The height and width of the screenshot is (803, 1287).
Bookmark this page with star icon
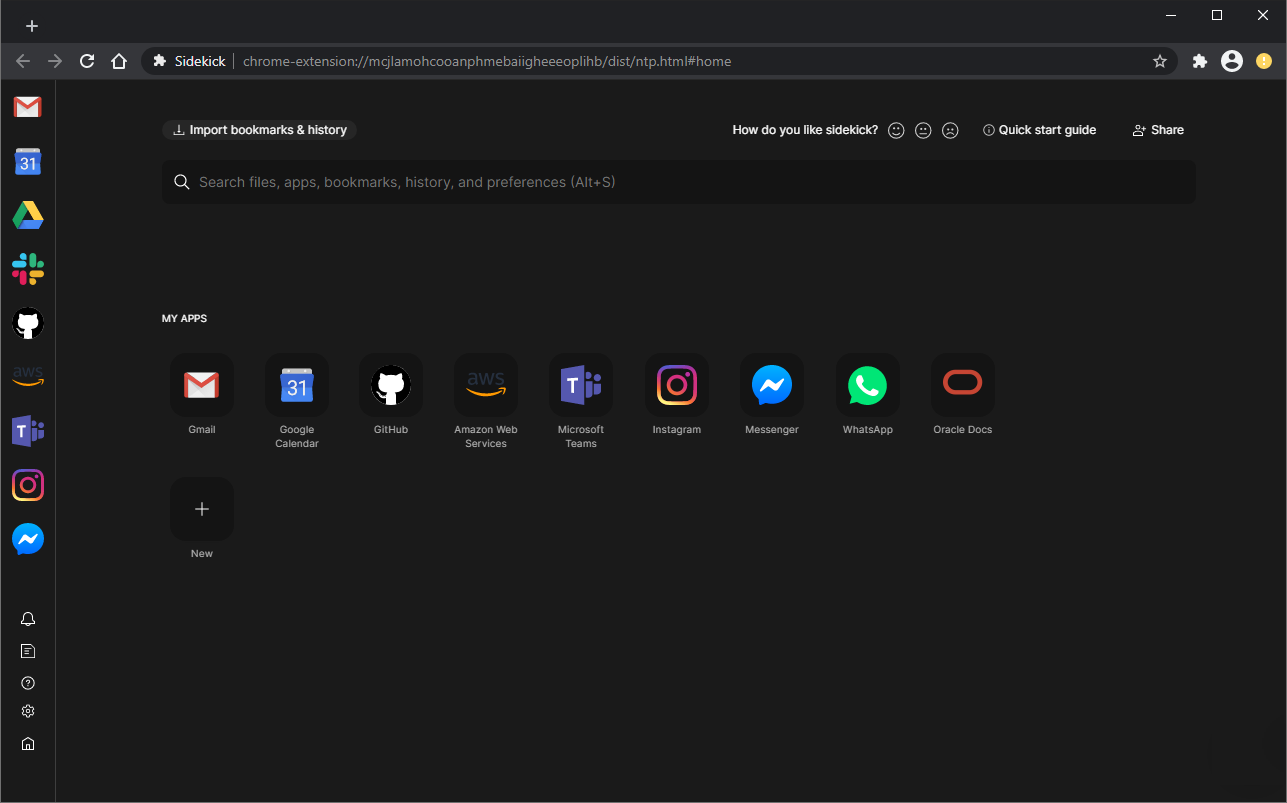pos(1160,61)
